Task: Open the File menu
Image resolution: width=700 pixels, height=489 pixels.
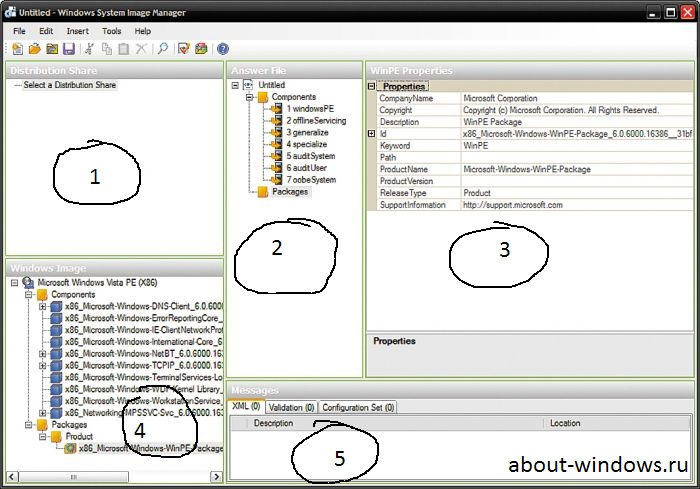Action: click(19, 31)
